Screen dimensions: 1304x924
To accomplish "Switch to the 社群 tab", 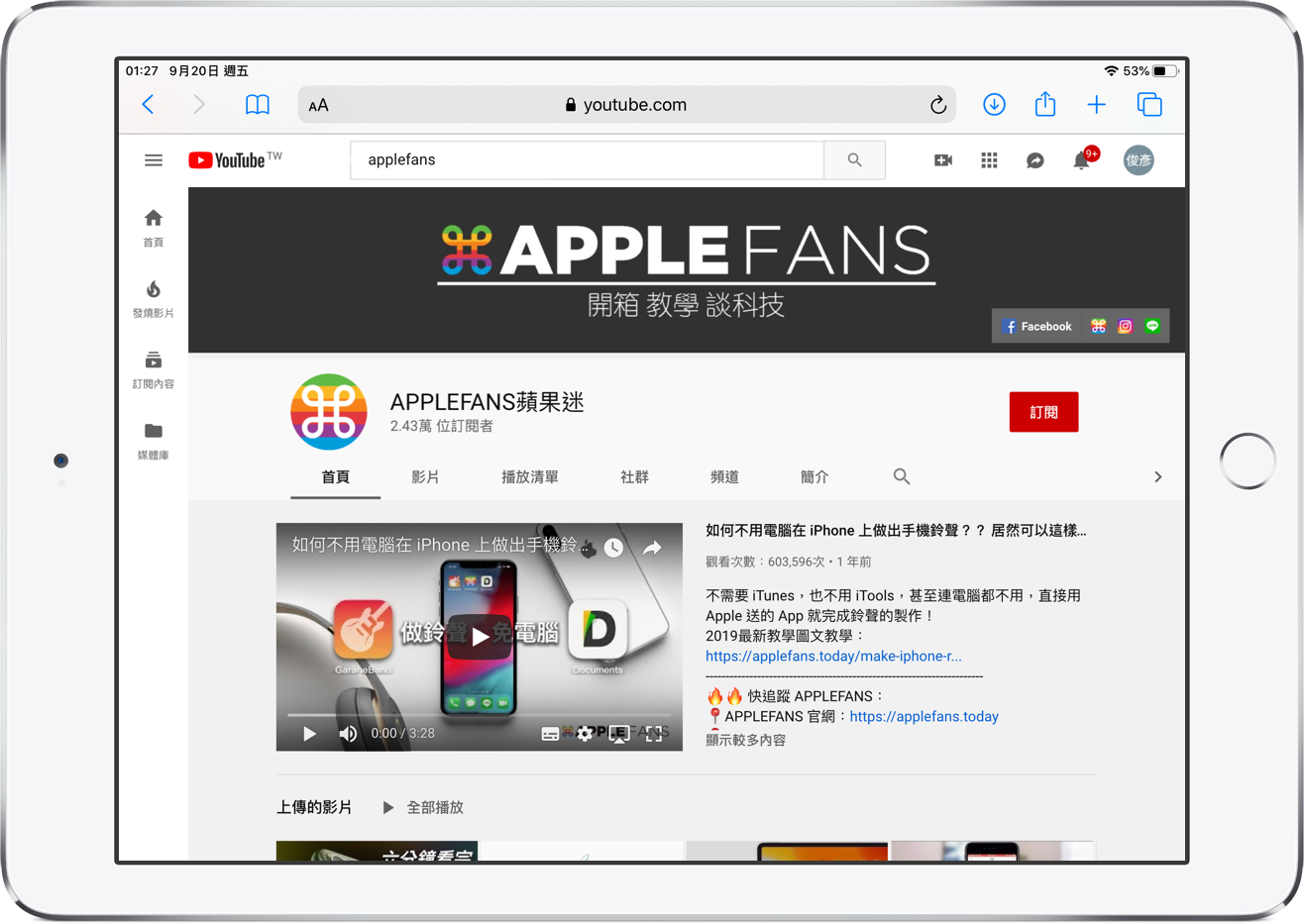I will 634,477.
